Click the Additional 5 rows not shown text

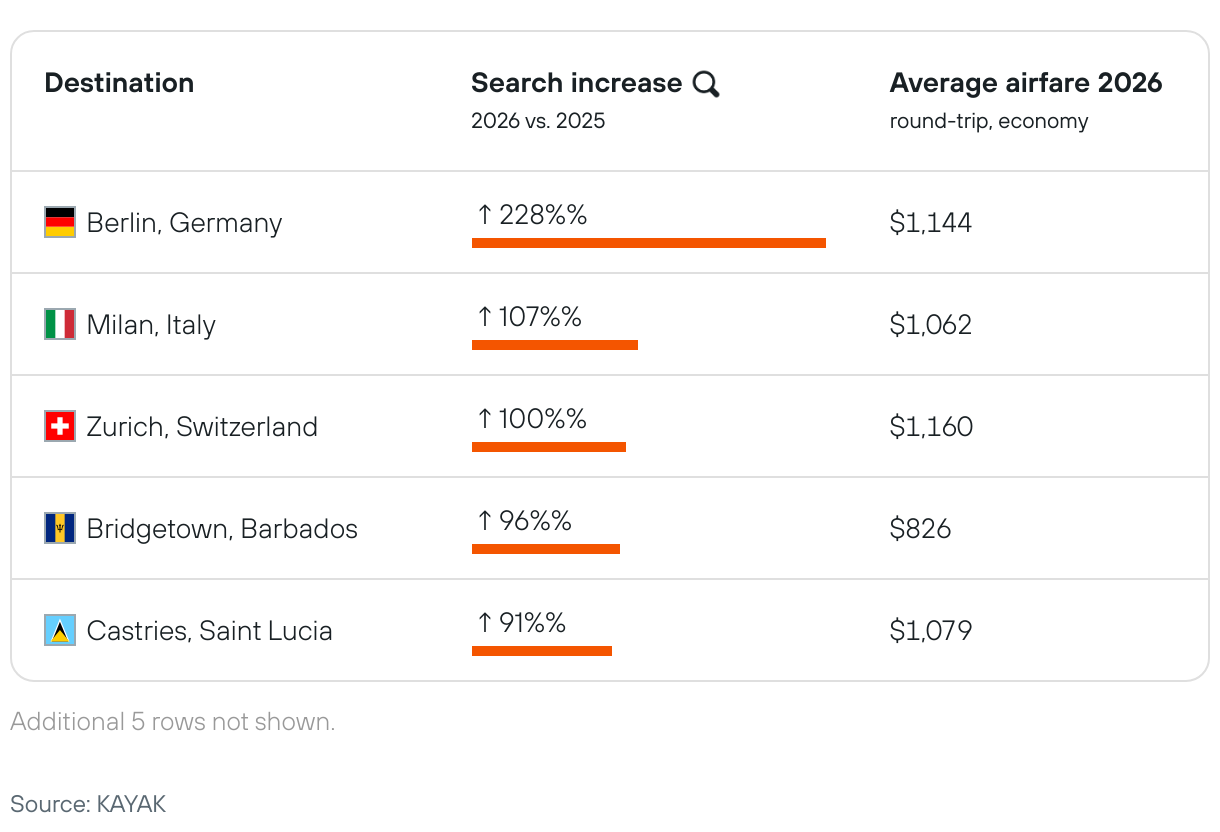click(x=173, y=722)
